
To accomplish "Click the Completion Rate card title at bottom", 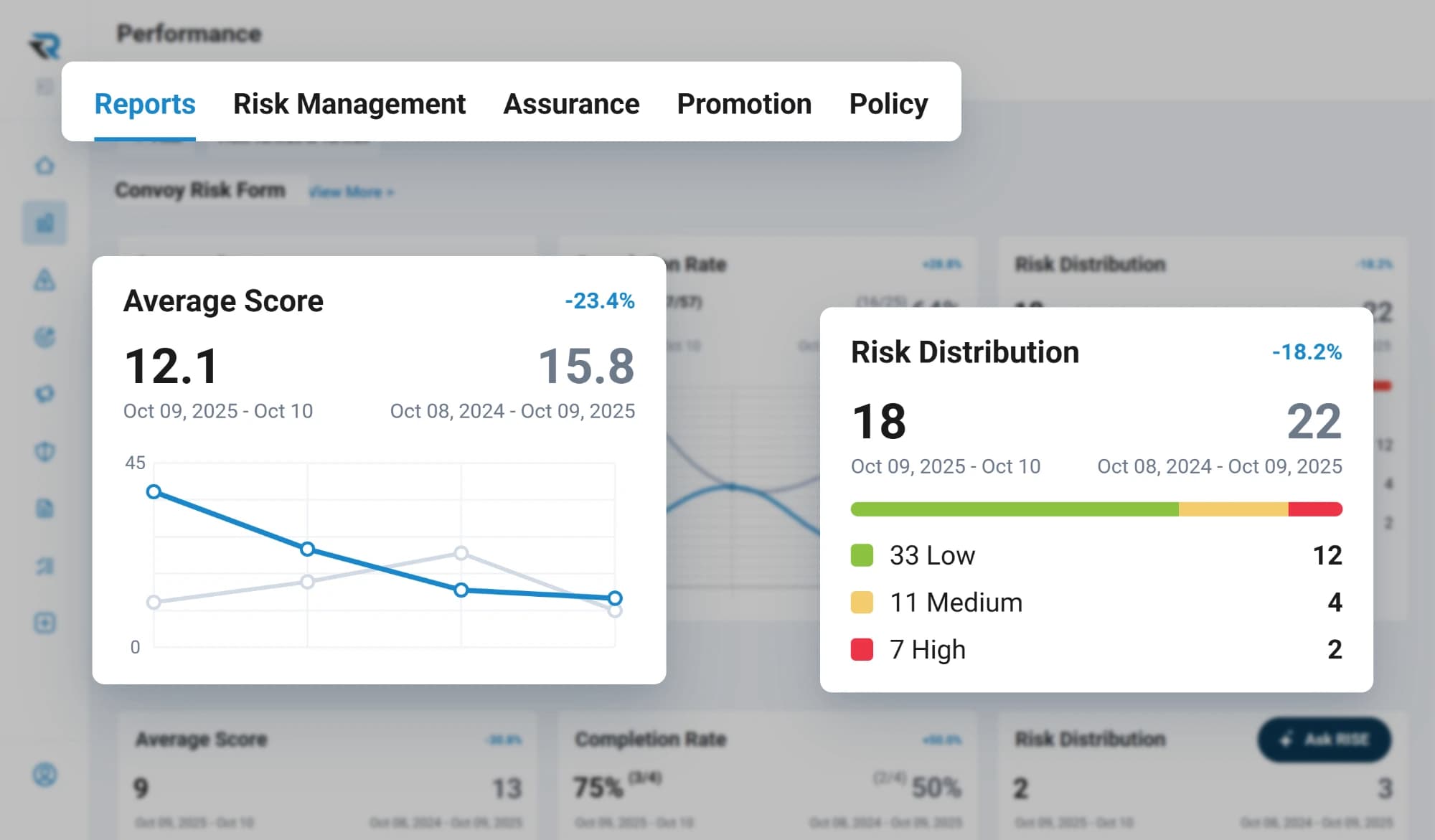I will 651,739.
